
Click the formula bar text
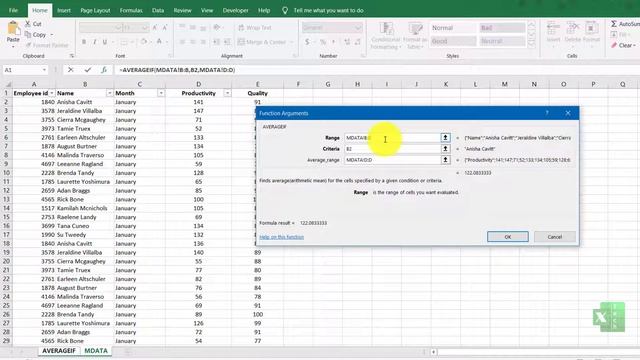coord(177,70)
